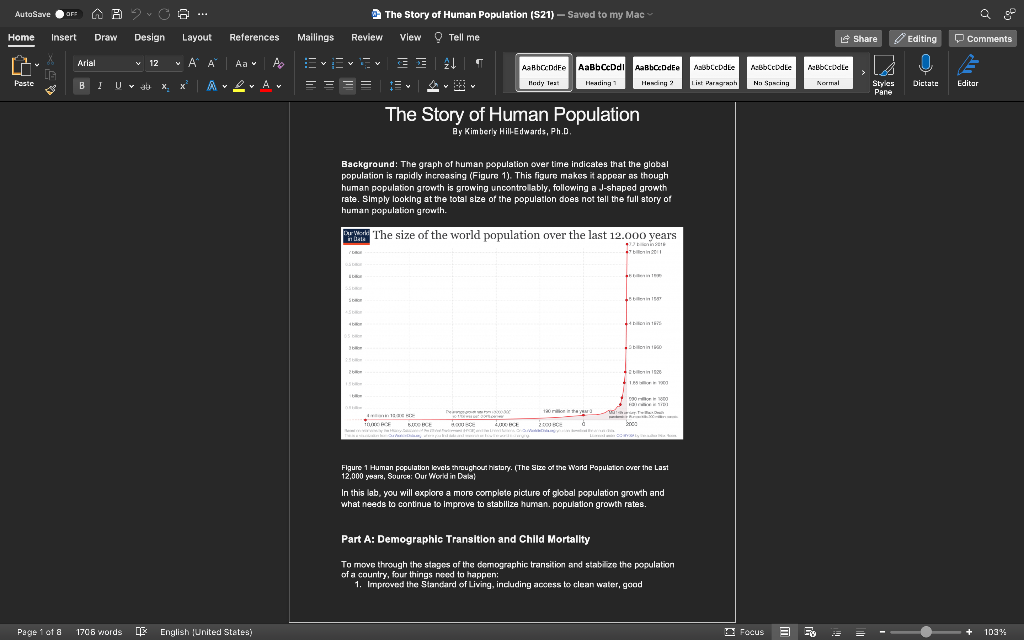Switch to the Mailings ribbon tab
This screenshot has width=1024, height=640.
click(315, 36)
